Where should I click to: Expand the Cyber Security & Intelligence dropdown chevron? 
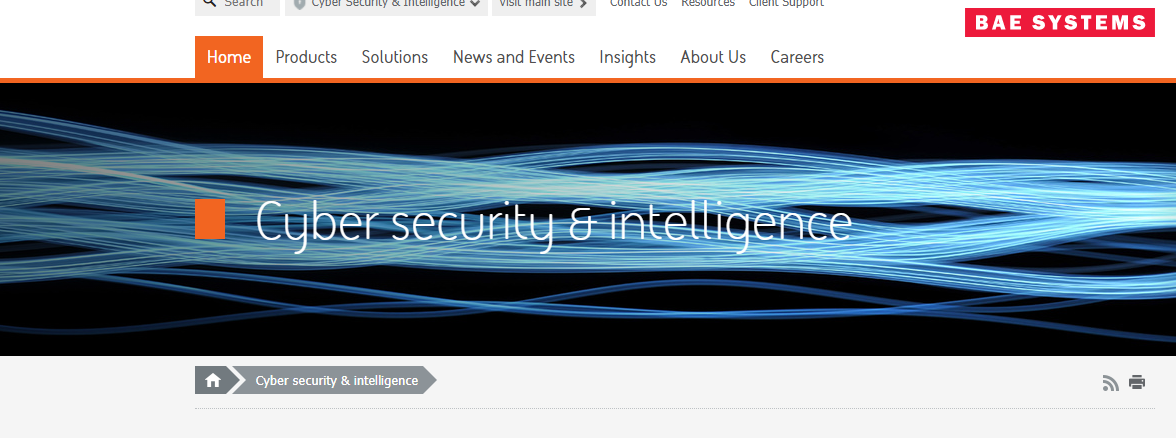coord(476,4)
